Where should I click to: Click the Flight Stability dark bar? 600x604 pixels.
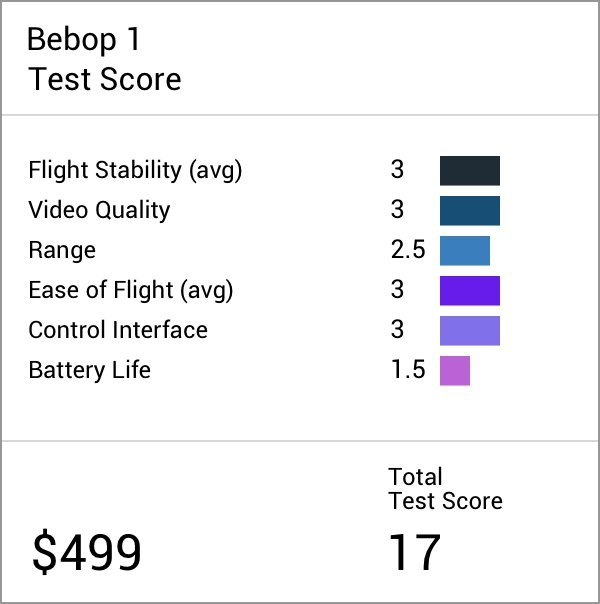tap(470, 171)
